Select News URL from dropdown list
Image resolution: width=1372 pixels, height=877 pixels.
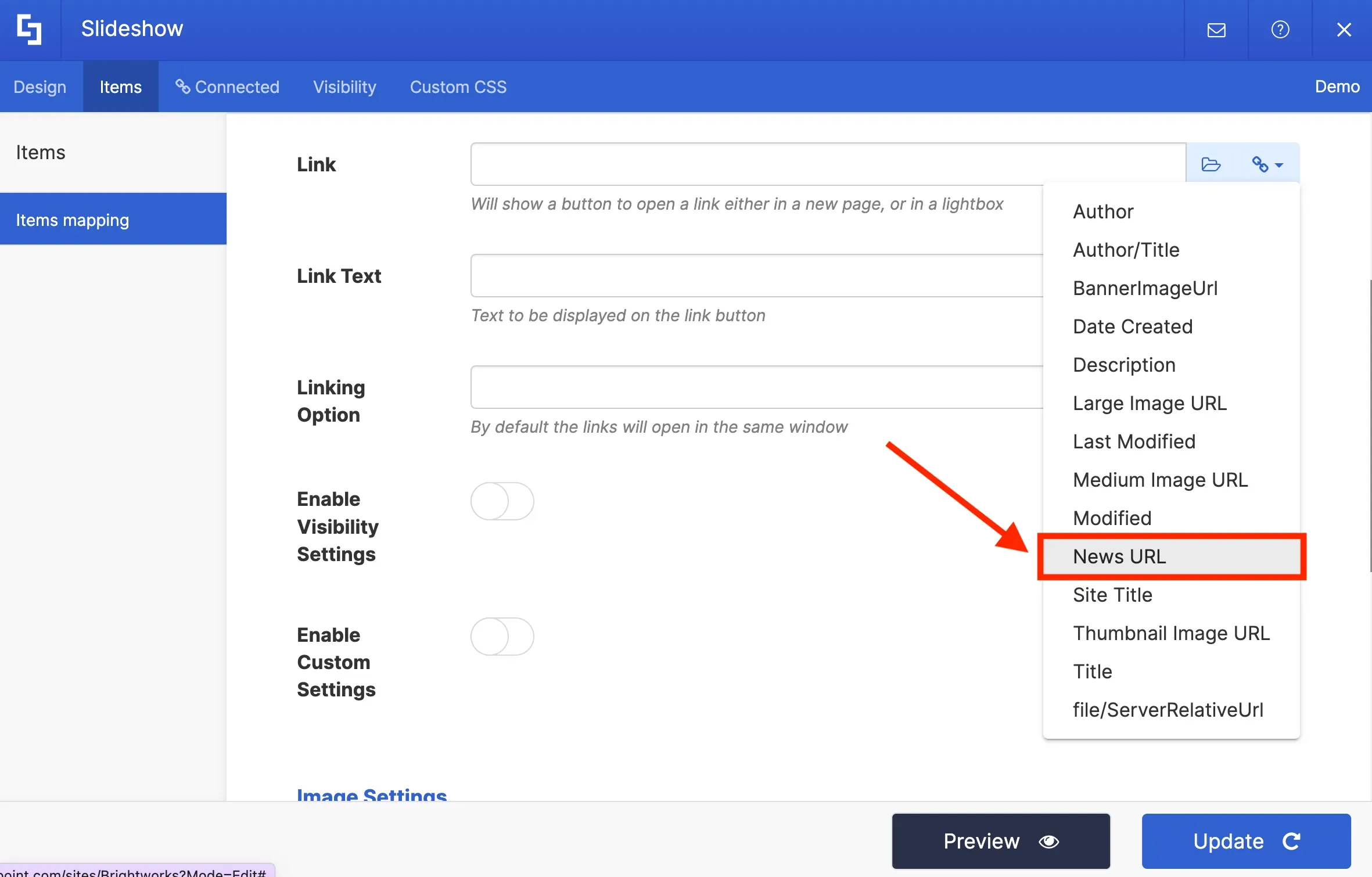pos(1171,556)
